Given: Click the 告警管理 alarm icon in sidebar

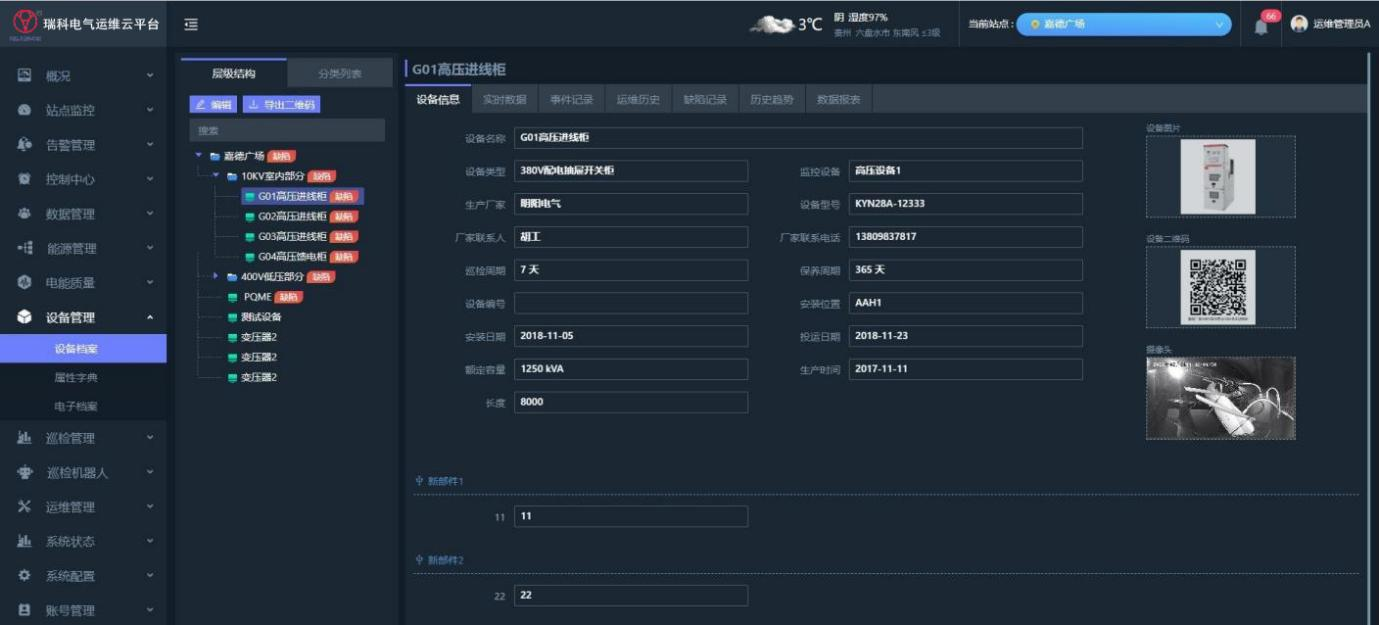Looking at the screenshot, I should [x=25, y=145].
